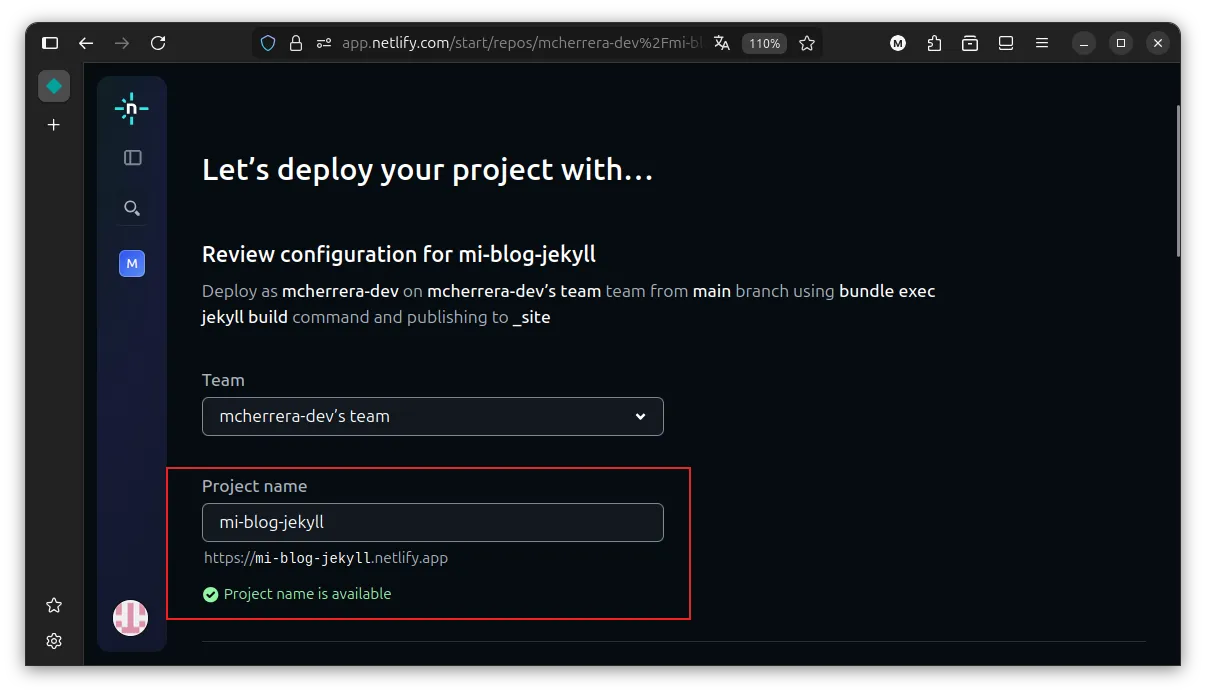
Task: Click the Netlify logo in the sidebar
Action: tap(131, 108)
